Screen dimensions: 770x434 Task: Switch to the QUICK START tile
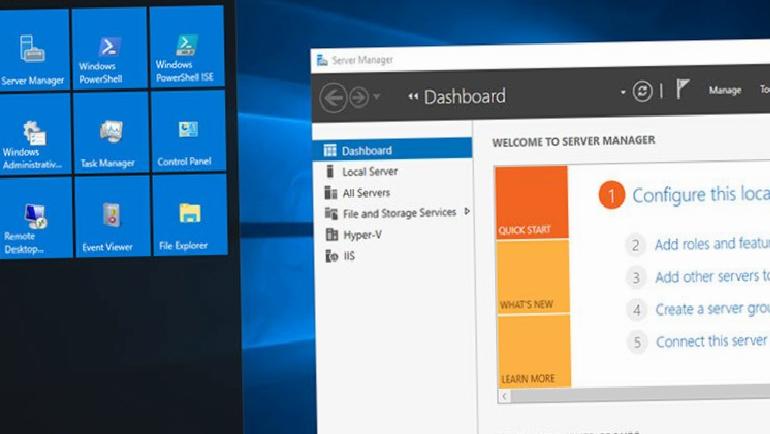tap(532, 202)
